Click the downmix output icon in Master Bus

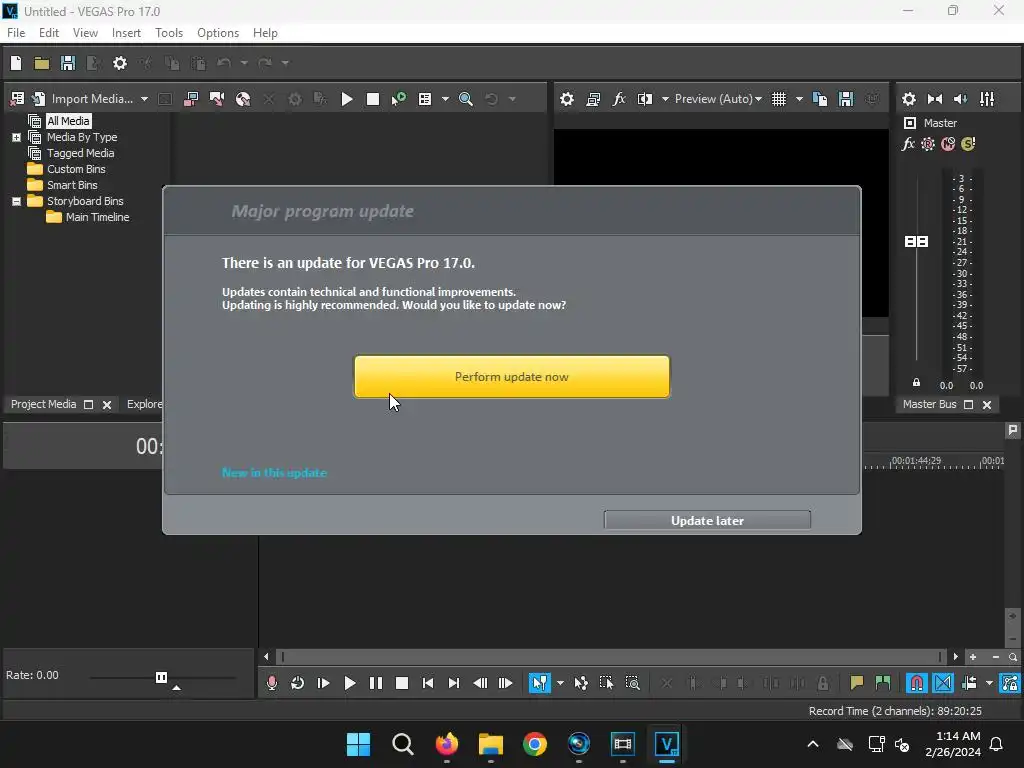click(x=935, y=99)
